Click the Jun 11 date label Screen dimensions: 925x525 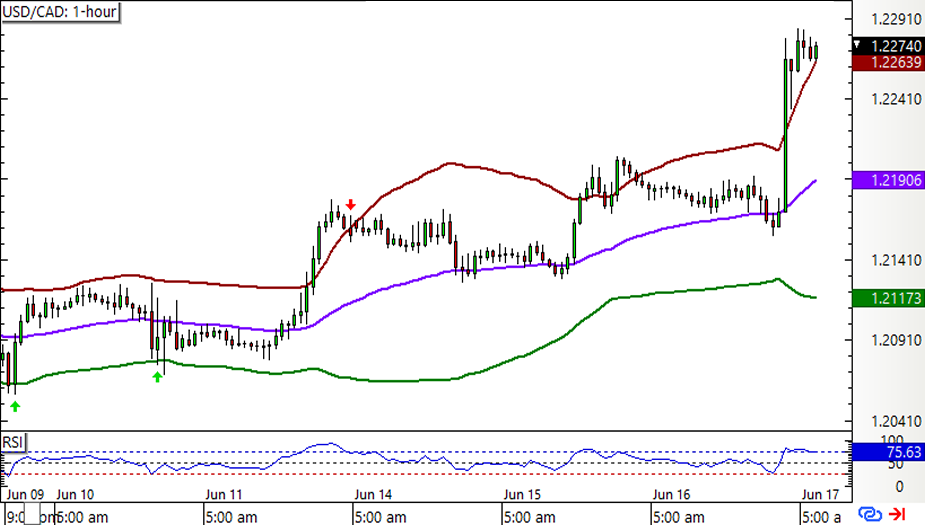coord(224,494)
